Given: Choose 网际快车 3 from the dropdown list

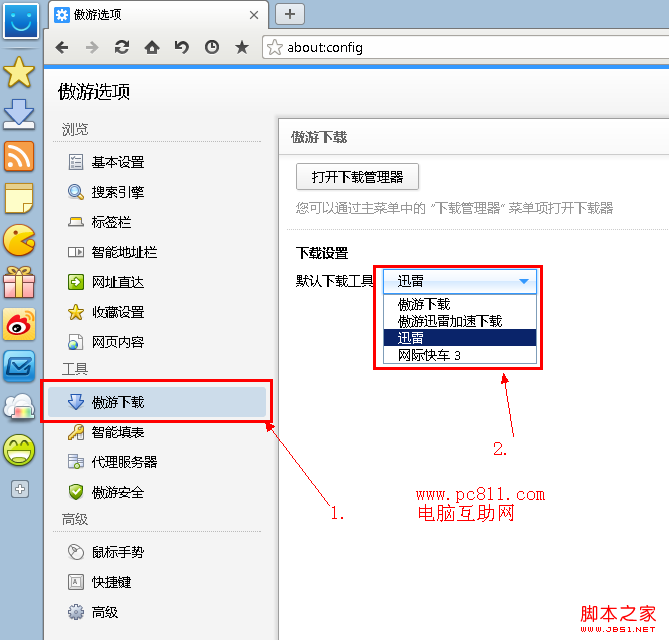Looking at the screenshot, I should [460, 355].
